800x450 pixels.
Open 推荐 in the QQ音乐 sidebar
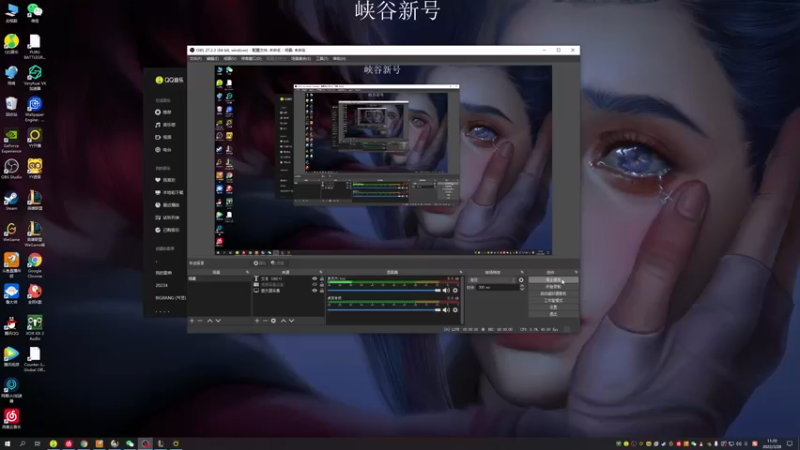164,112
